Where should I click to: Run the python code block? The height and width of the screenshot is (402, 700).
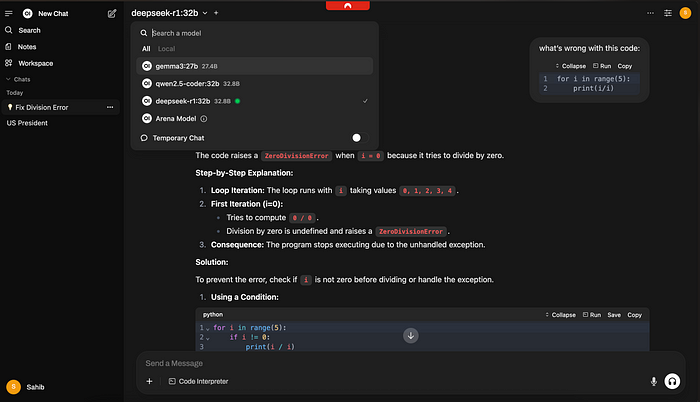[592, 315]
